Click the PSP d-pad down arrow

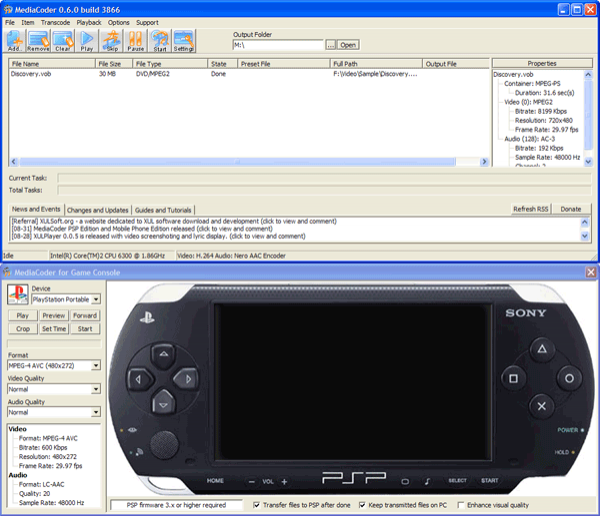(x=163, y=403)
